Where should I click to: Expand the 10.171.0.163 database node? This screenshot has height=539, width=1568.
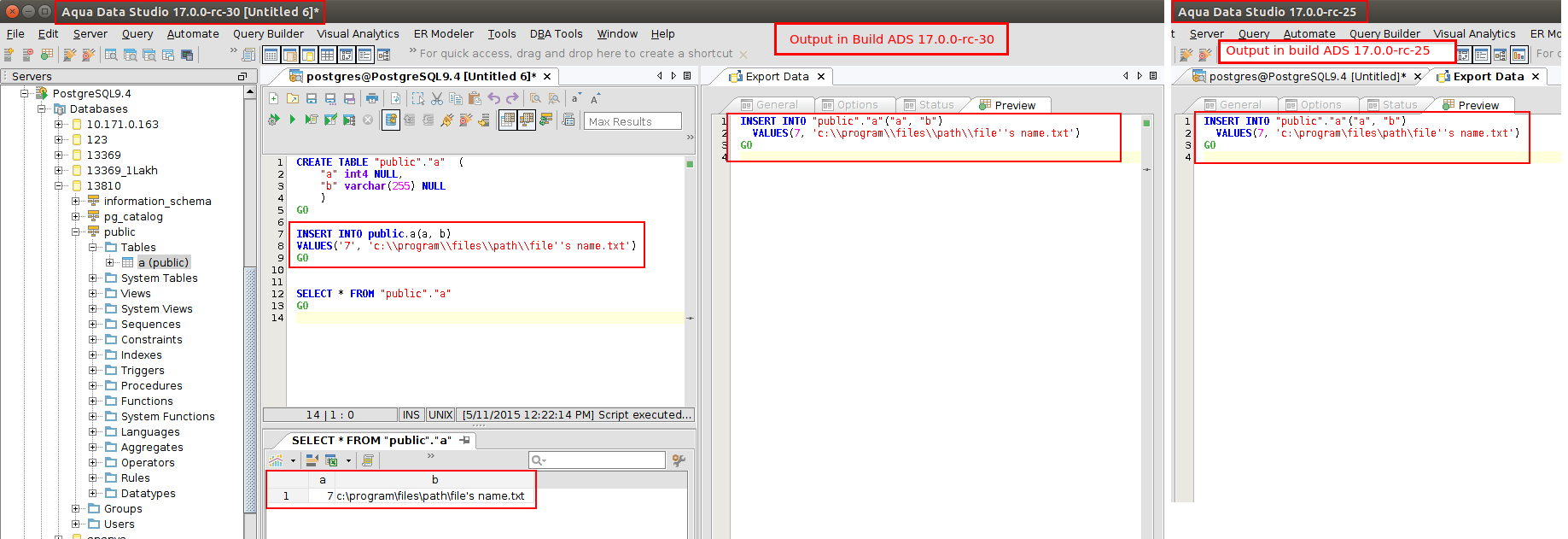point(58,124)
